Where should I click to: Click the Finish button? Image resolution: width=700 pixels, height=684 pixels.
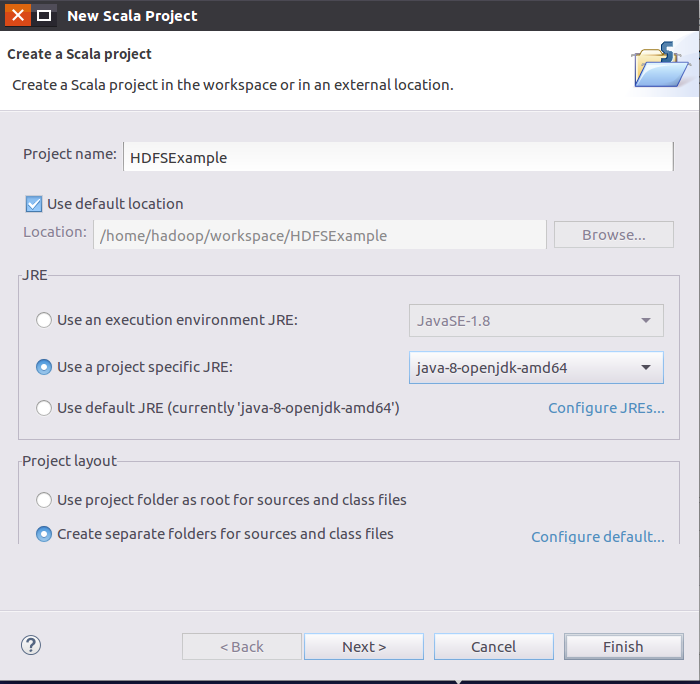pos(623,647)
